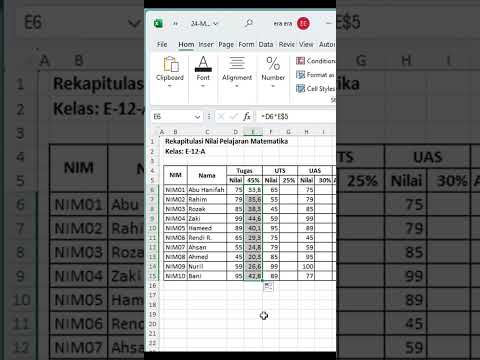Image resolution: width=480 pixels, height=360 pixels.
Task: Select row 19 header
Action: coord(152,314)
